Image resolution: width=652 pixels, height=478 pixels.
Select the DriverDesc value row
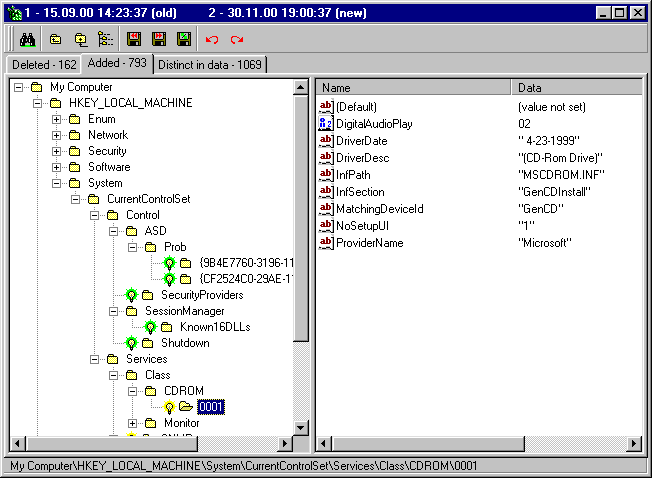click(x=364, y=157)
